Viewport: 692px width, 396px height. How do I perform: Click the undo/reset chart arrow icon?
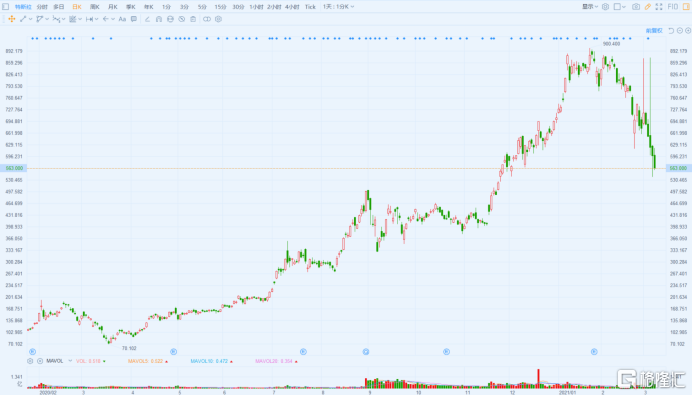[x=671, y=30]
